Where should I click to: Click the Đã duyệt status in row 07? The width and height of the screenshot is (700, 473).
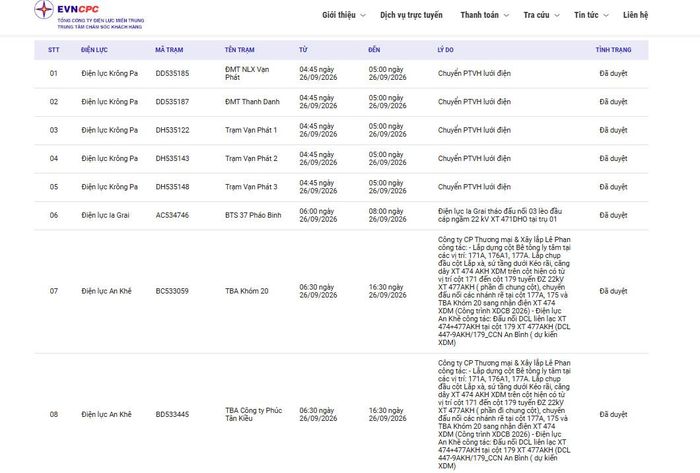[613, 291]
